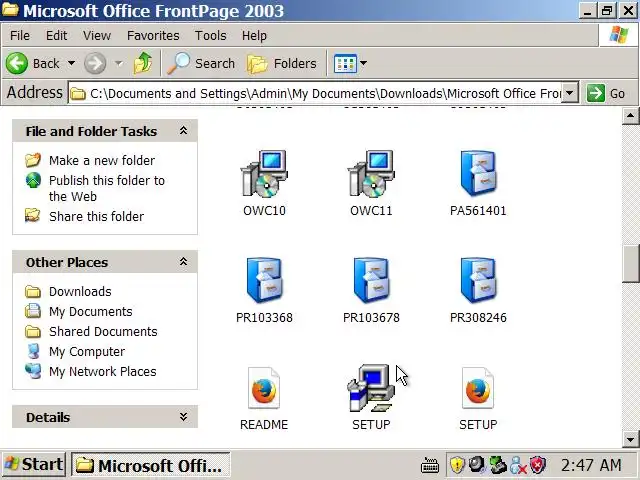This screenshot has height=480, width=640.
Task: Collapse the Other Places panel
Action: [183, 262]
